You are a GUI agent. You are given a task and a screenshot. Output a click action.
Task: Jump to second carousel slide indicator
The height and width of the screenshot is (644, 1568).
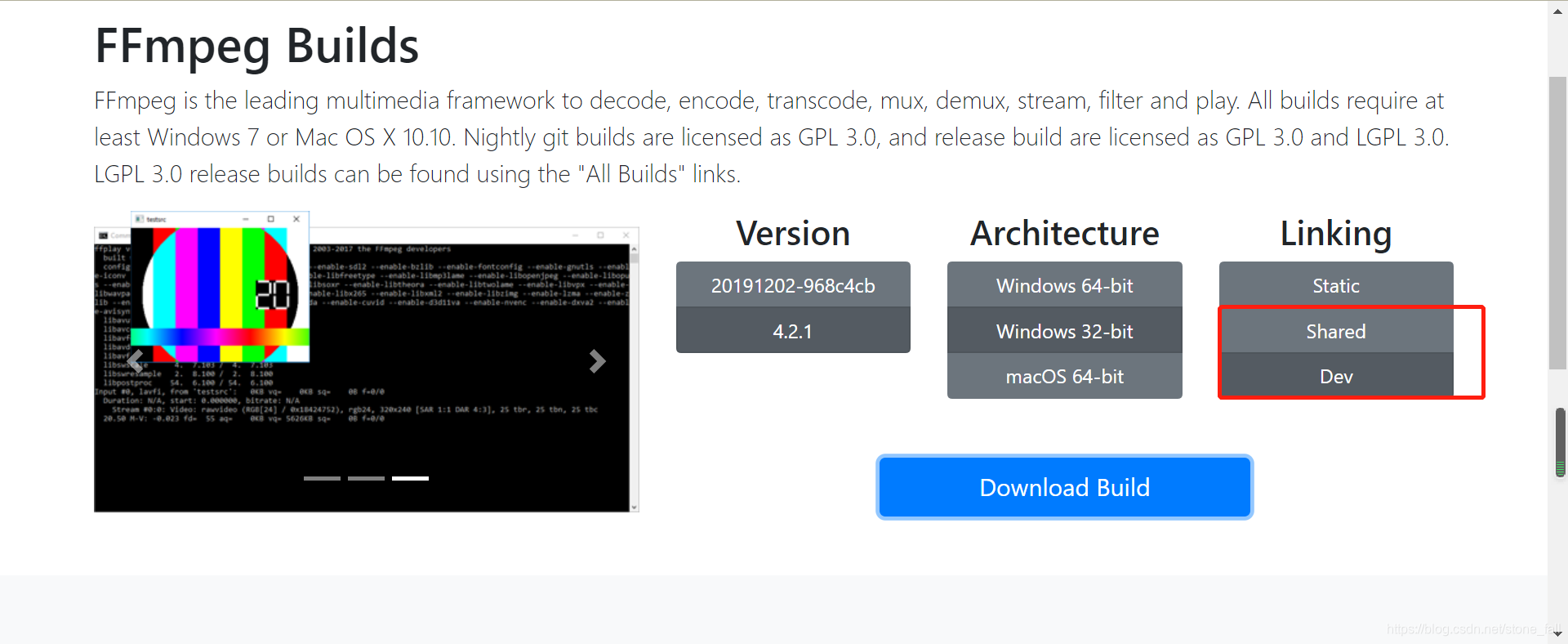point(366,478)
